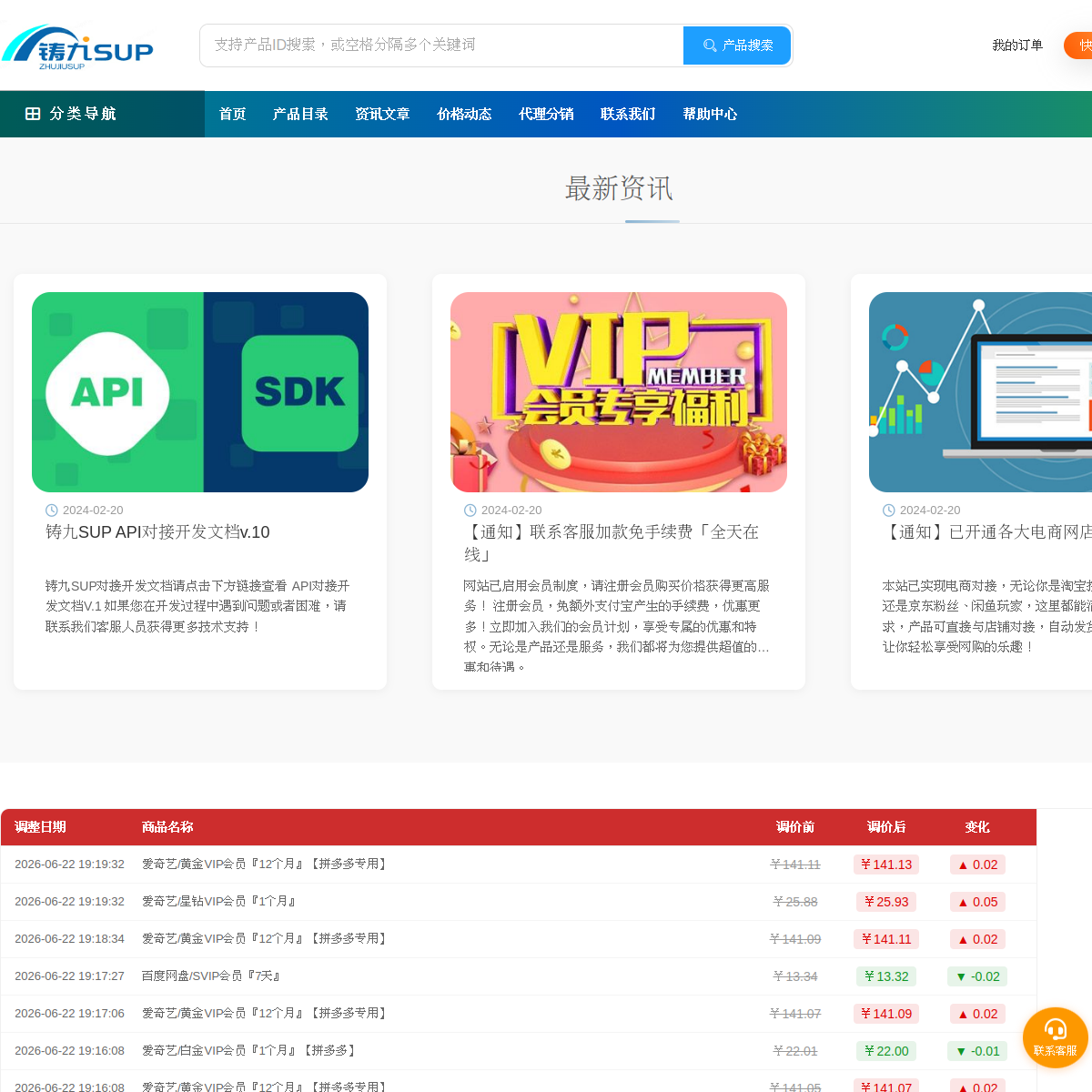Click the ▲ 0.05 change badge

tap(977, 902)
